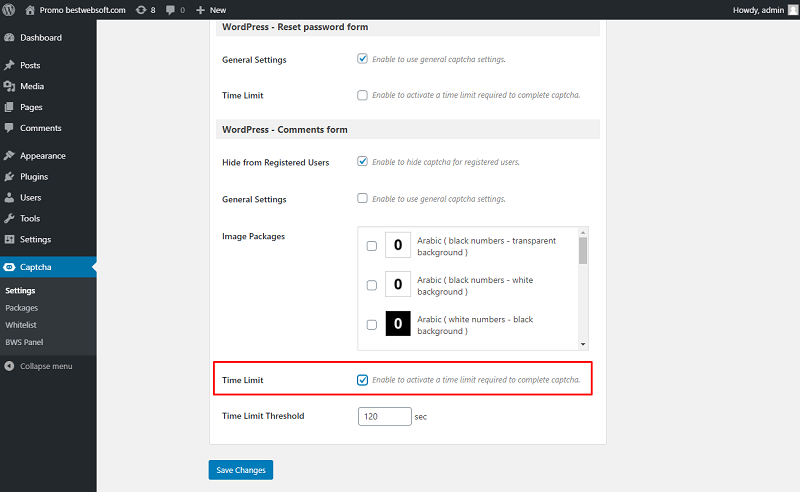800x492 pixels.
Task: Click the Time Limit Threshold input field
Action: point(385,416)
